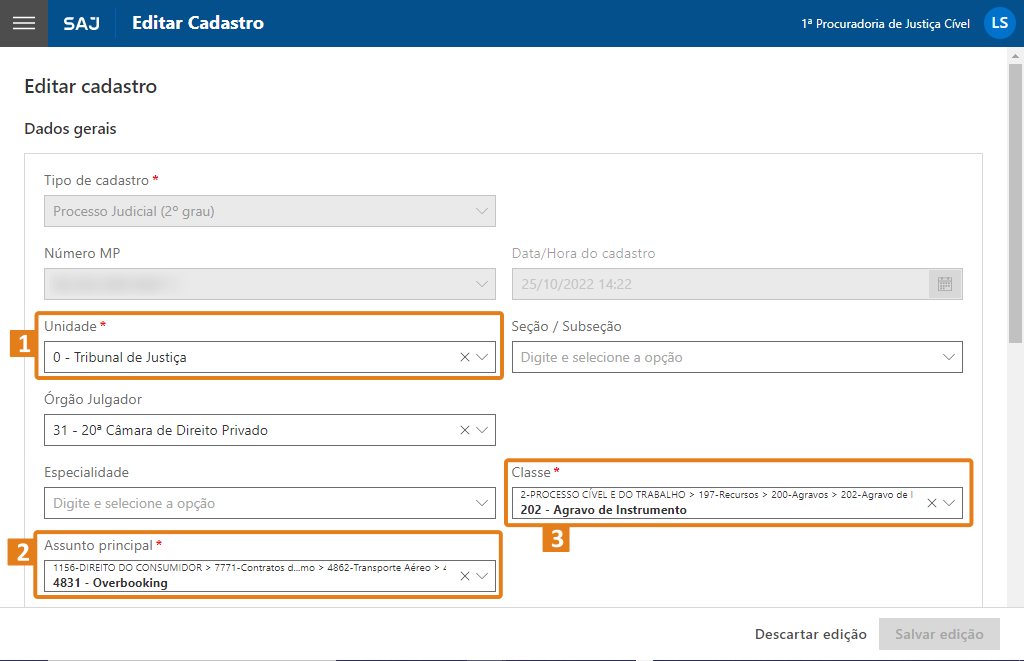Click the LS user avatar
1024x661 pixels.
(x=999, y=23)
